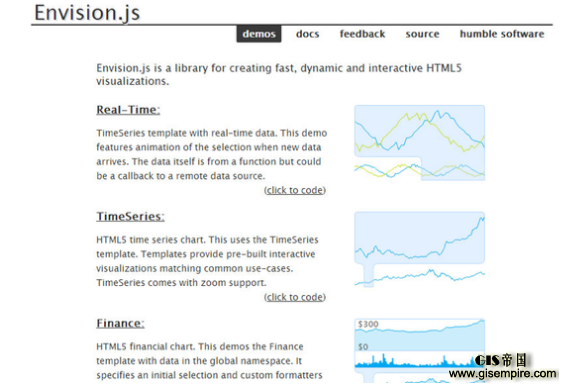Click the 'HTML5 financial chart' paragraph
Image resolution: width=564 pixels, height=388 pixels.
(209, 361)
